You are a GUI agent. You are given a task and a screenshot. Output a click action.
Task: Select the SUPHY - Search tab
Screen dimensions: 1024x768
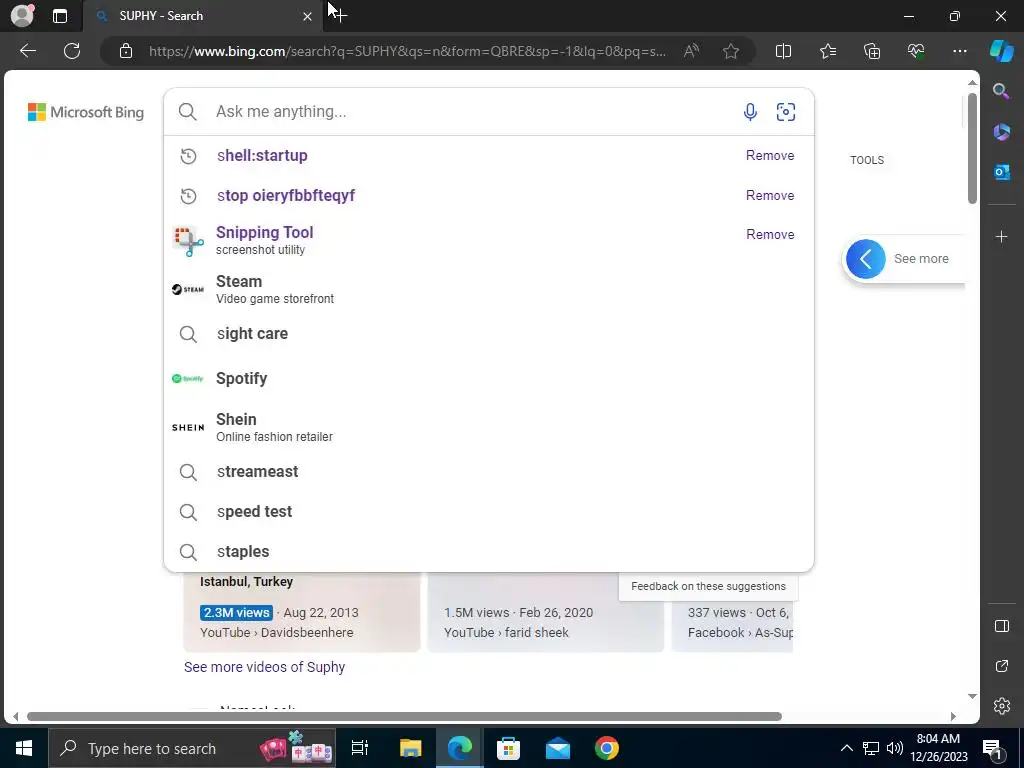coord(202,16)
